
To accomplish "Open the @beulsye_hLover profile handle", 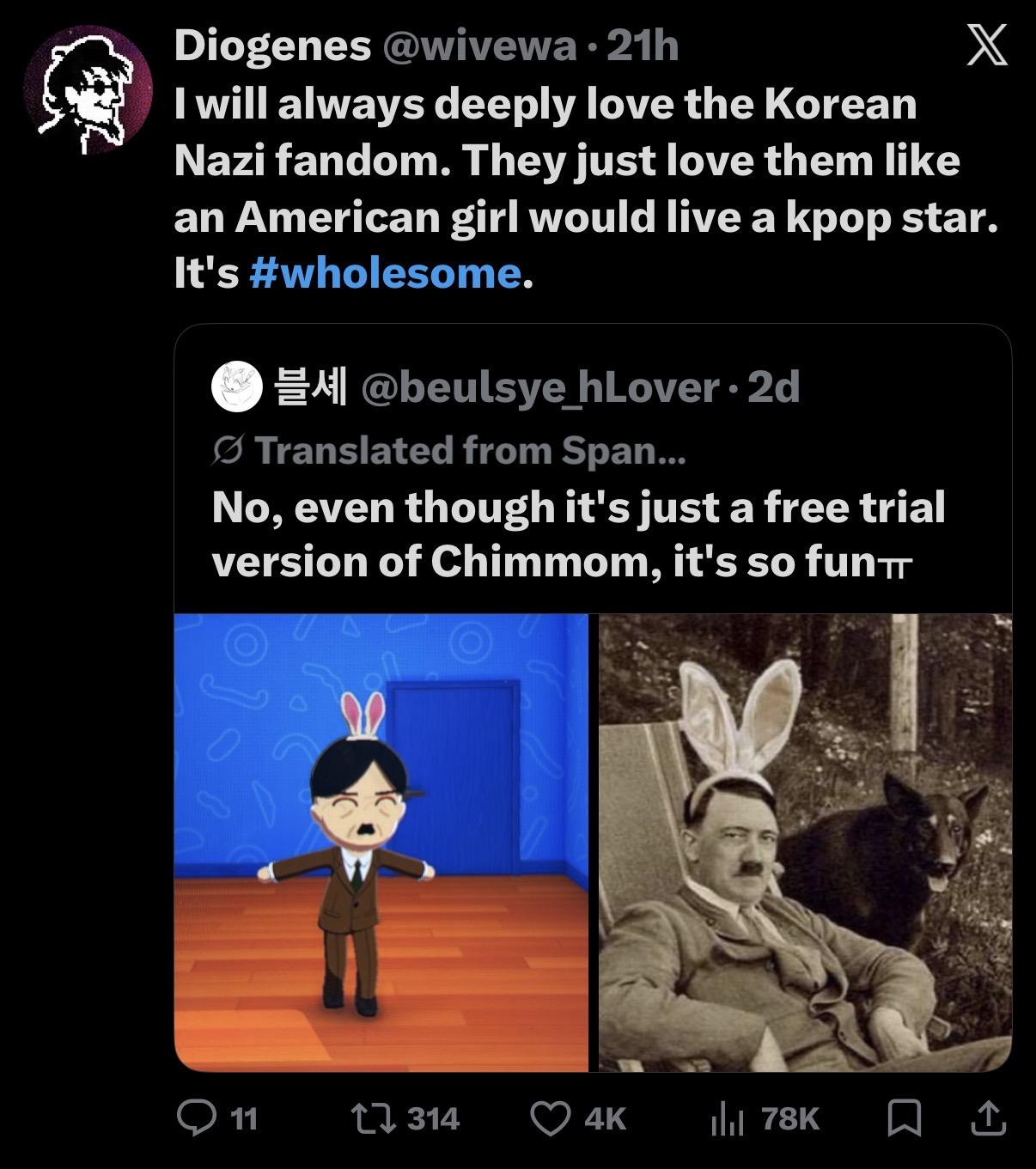I will [x=540, y=388].
